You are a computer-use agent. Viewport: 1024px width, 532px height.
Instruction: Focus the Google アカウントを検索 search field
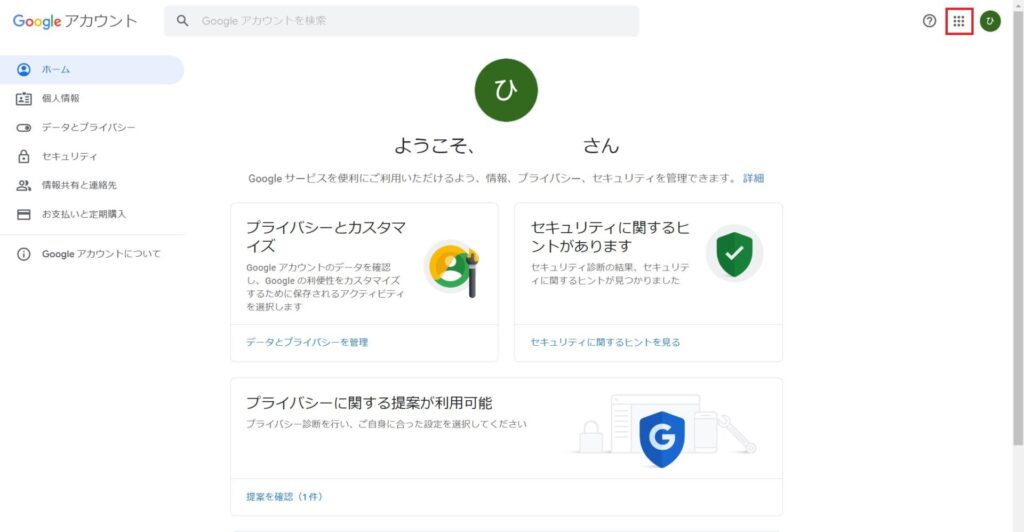click(x=410, y=21)
